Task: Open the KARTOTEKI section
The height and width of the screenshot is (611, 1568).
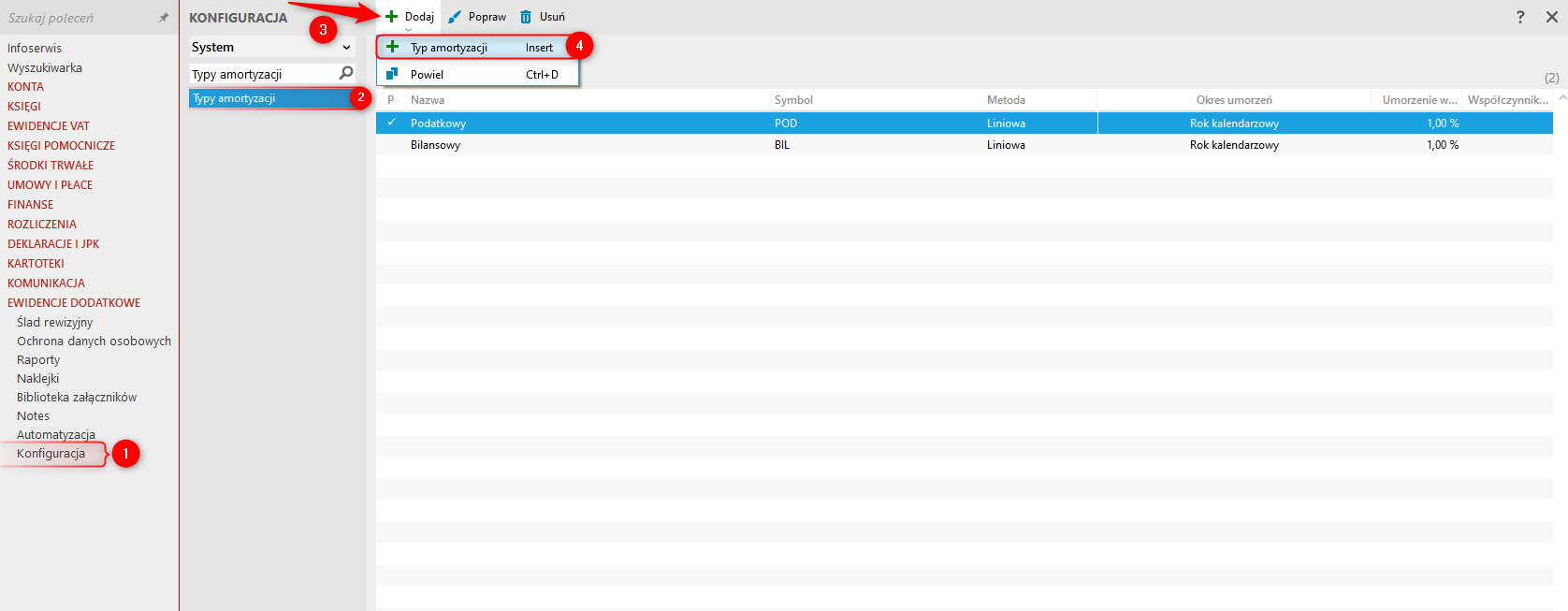Action: (36, 263)
